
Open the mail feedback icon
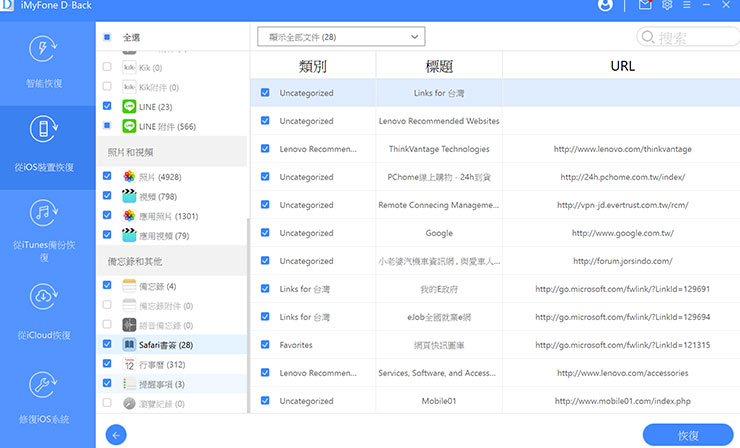[x=645, y=5]
